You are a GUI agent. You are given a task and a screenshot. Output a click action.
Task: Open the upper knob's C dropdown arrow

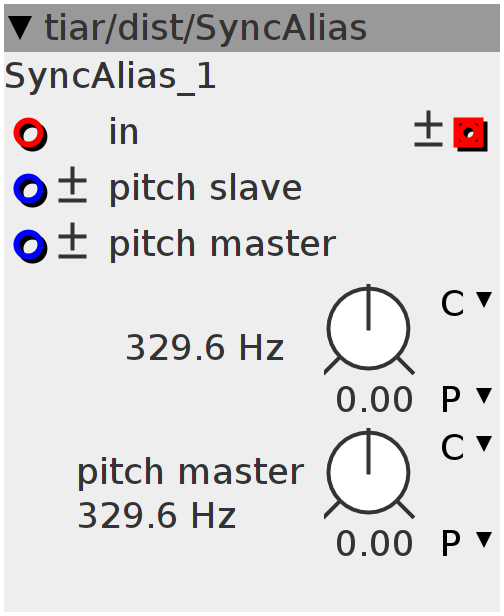484,300
